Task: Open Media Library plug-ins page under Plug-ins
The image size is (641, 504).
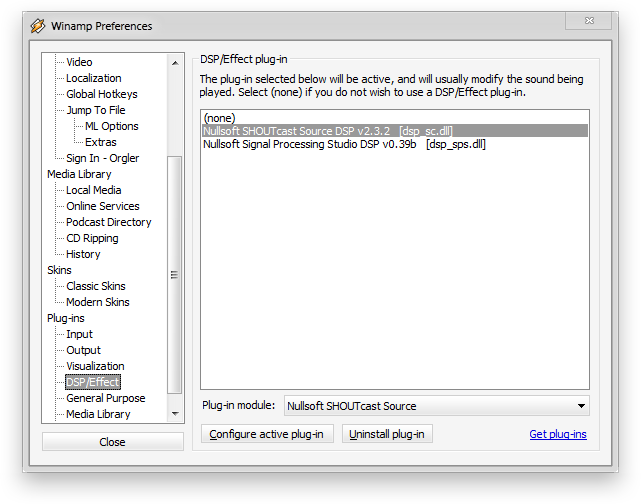Action: [98, 414]
